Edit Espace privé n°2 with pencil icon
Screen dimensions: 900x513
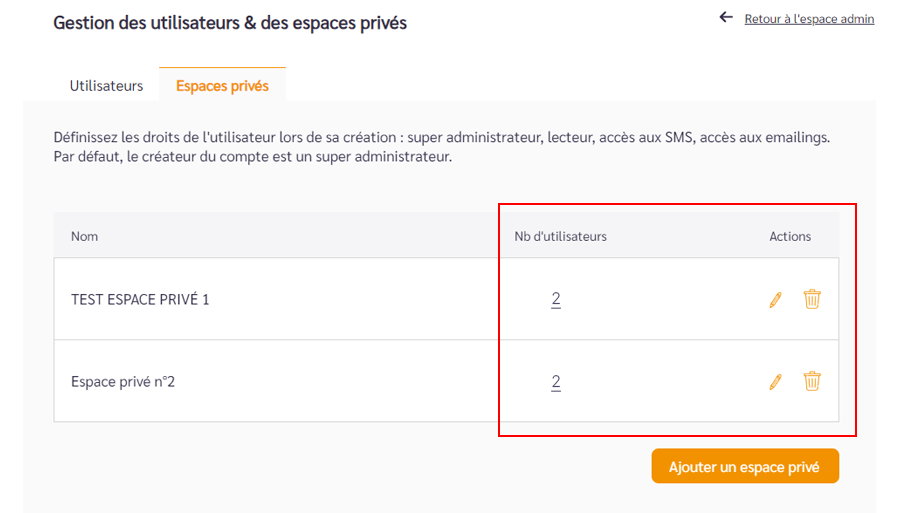click(775, 382)
